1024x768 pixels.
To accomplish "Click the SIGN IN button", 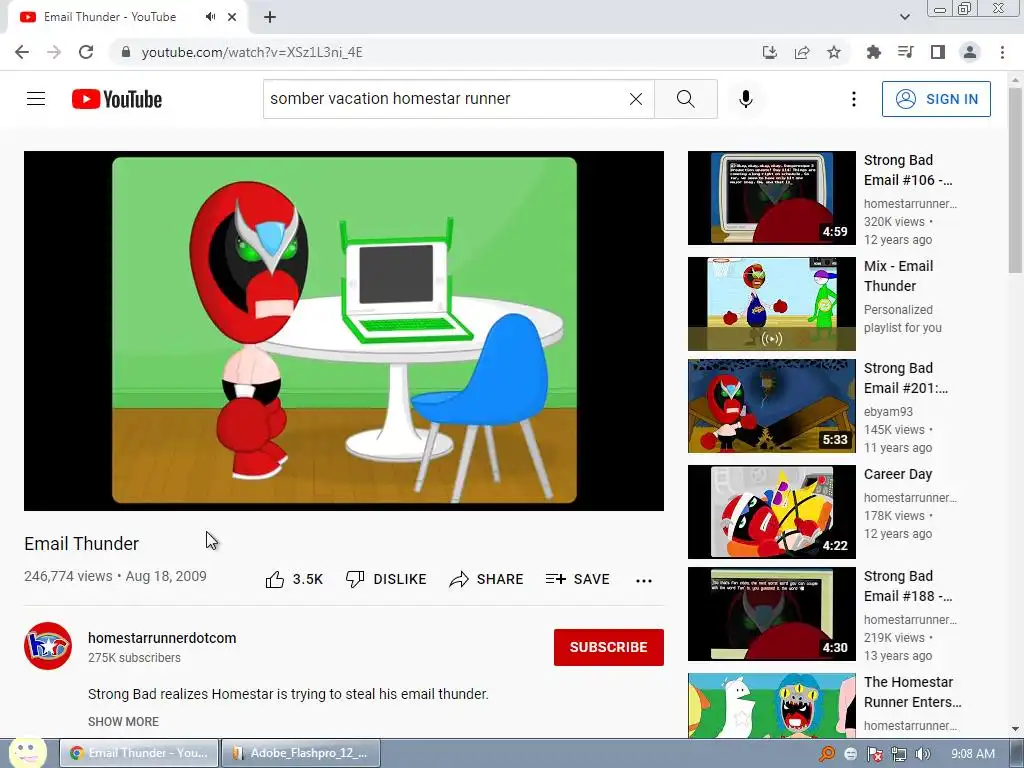I will tap(936, 99).
